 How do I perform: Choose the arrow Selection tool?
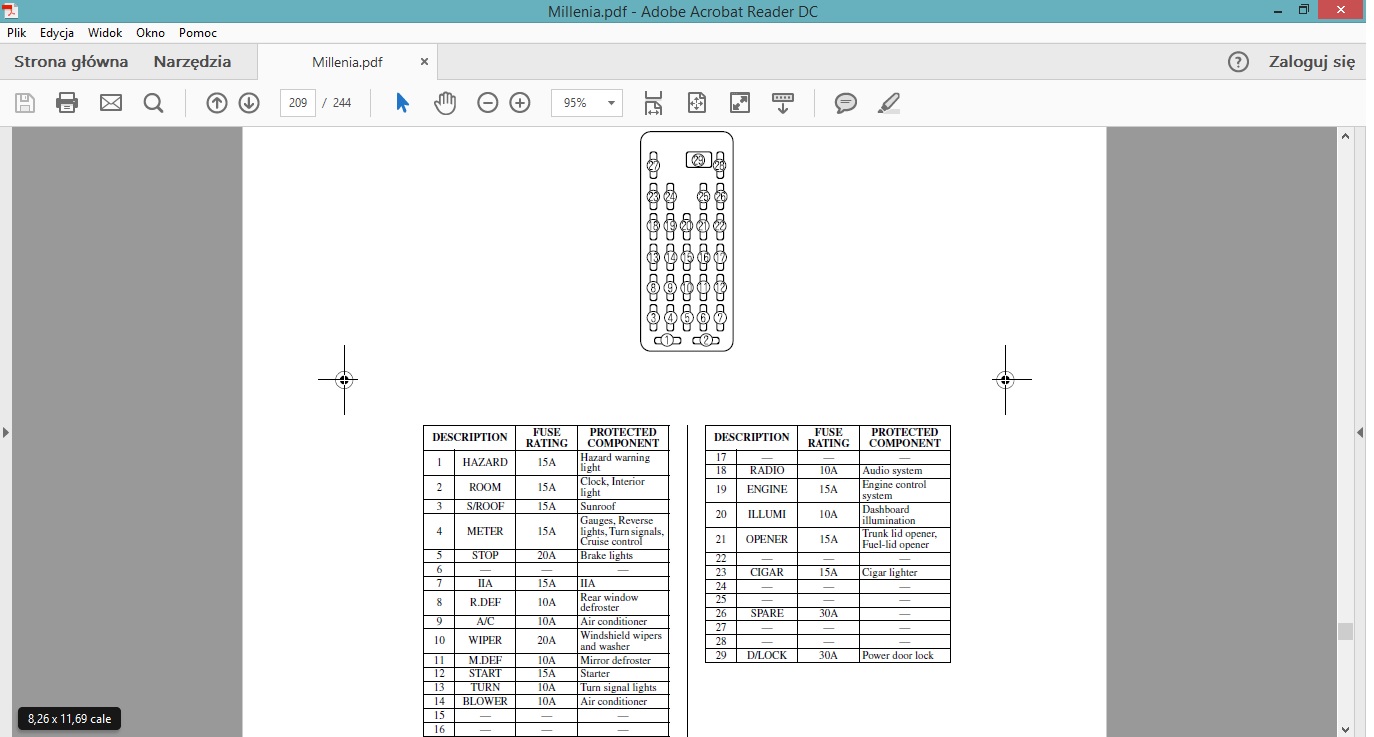[402, 103]
